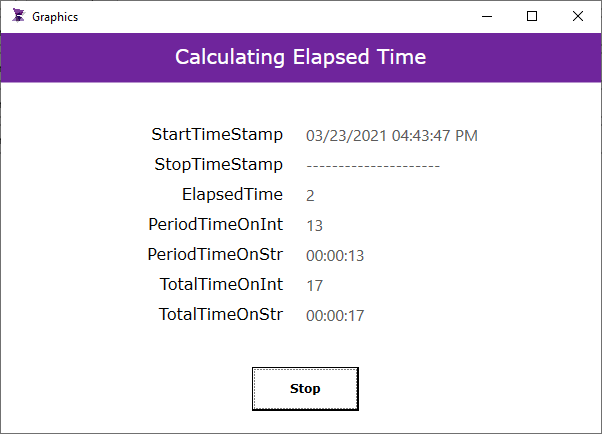Click the StopTimeStamp label
The image size is (602, 434).
(x=218, y=165)
